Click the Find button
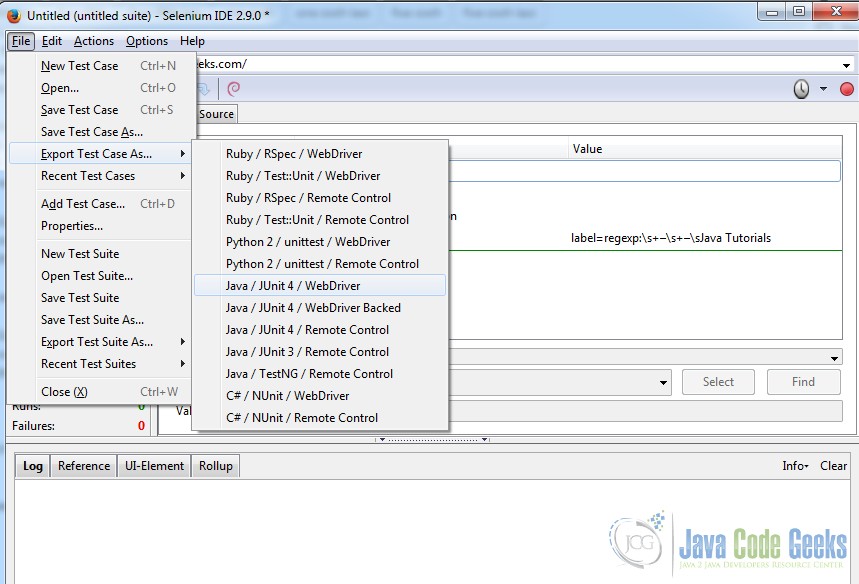 tap(803, 382)
